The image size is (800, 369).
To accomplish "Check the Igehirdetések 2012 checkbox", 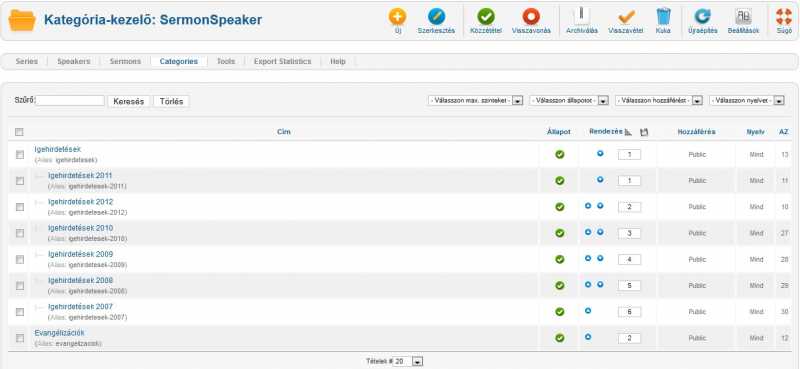I will point(20,207).
